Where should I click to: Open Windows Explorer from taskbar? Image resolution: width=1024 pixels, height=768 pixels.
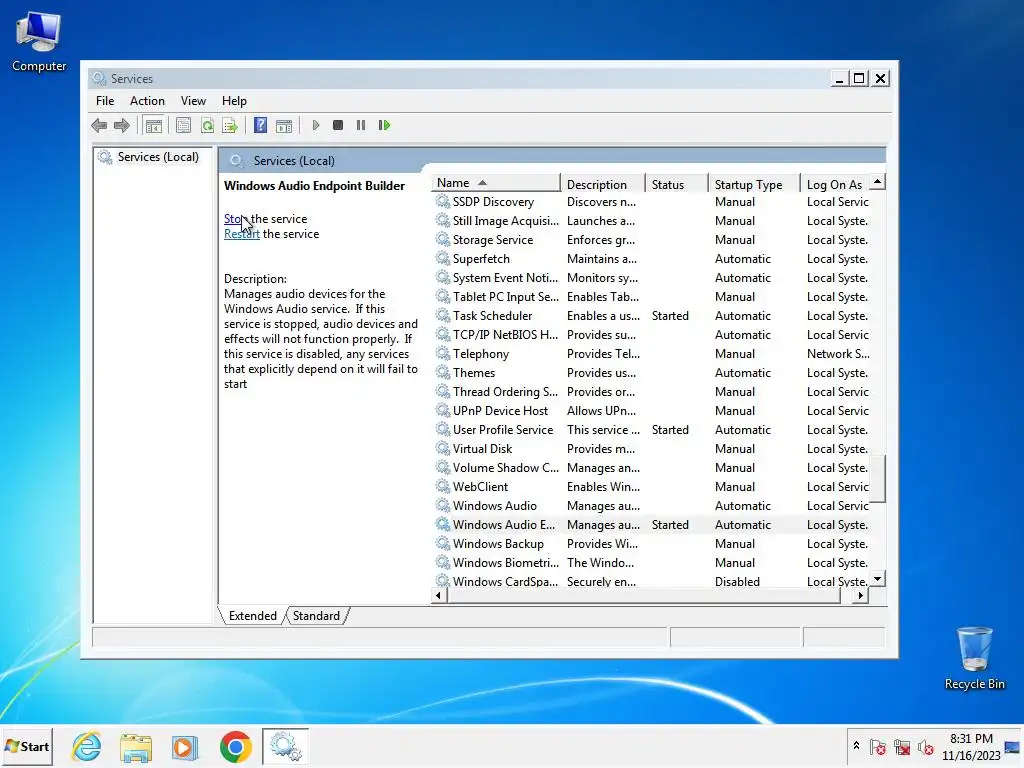(x=136, y=747)
